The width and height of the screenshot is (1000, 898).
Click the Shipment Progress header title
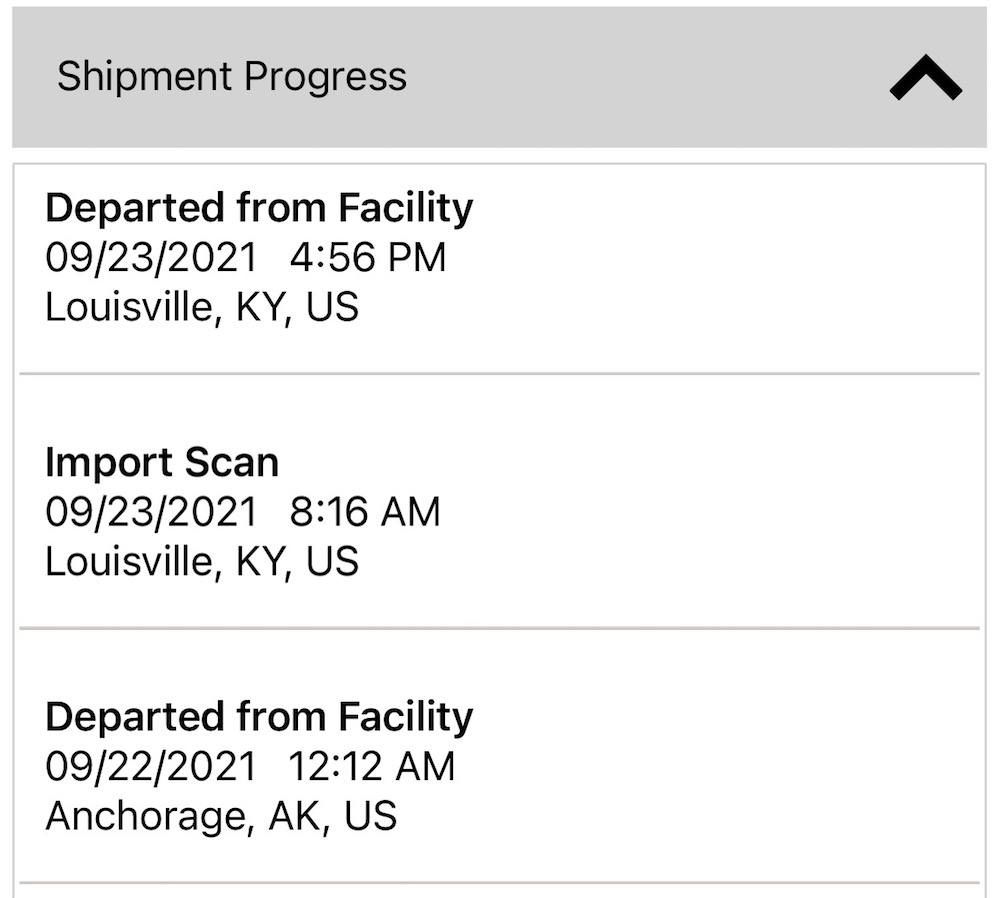coord(232,77)
